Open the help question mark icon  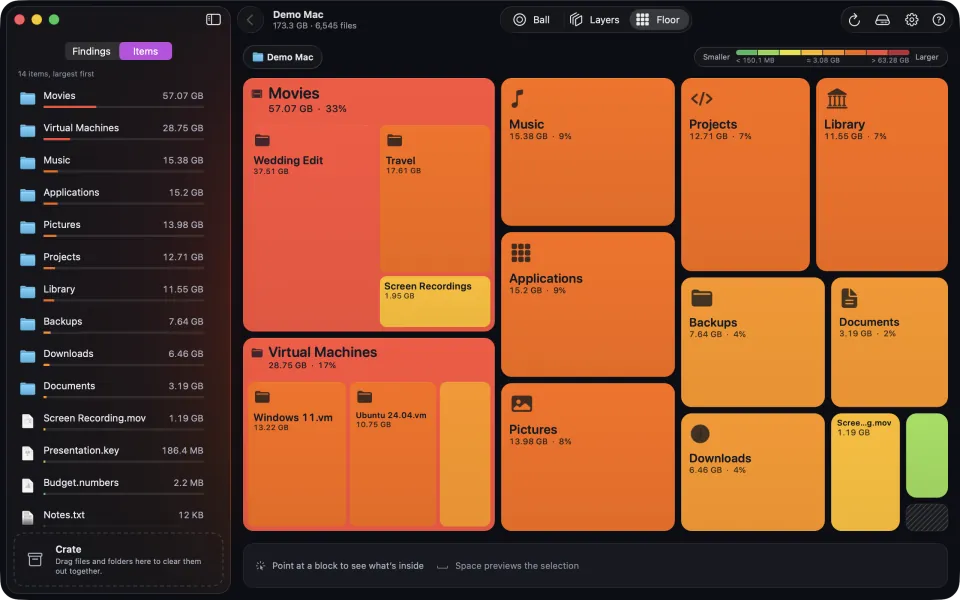tap(939, 20)
